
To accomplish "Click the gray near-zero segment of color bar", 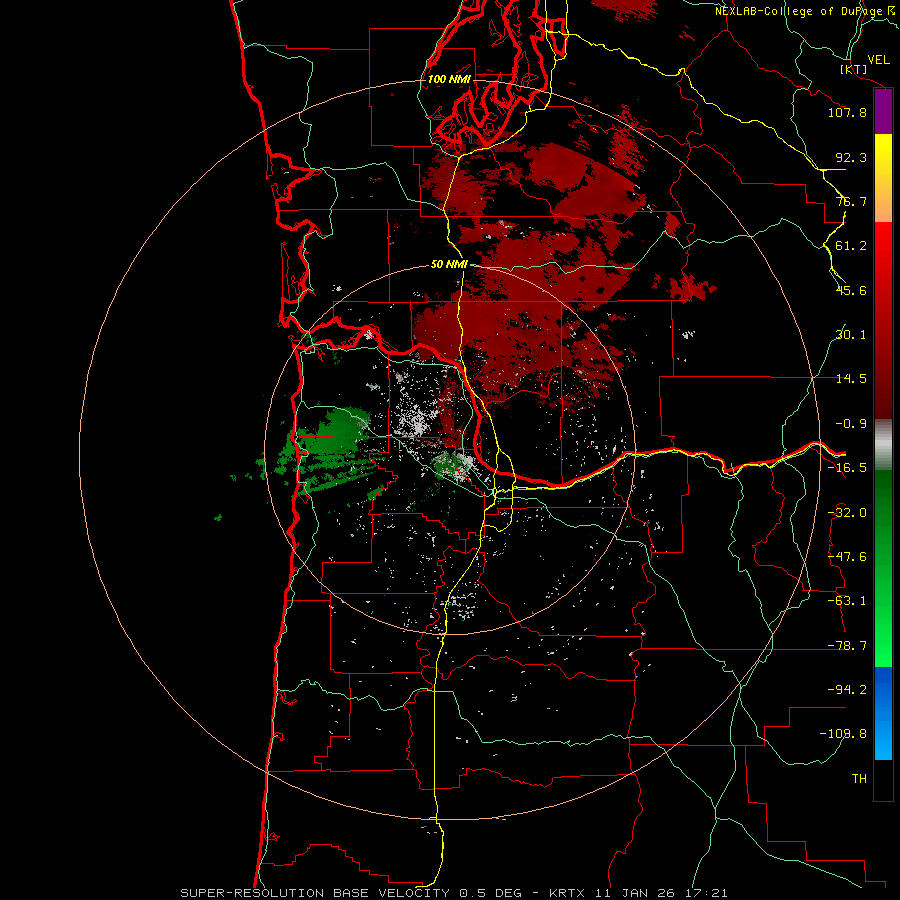I will click(883, 444).
